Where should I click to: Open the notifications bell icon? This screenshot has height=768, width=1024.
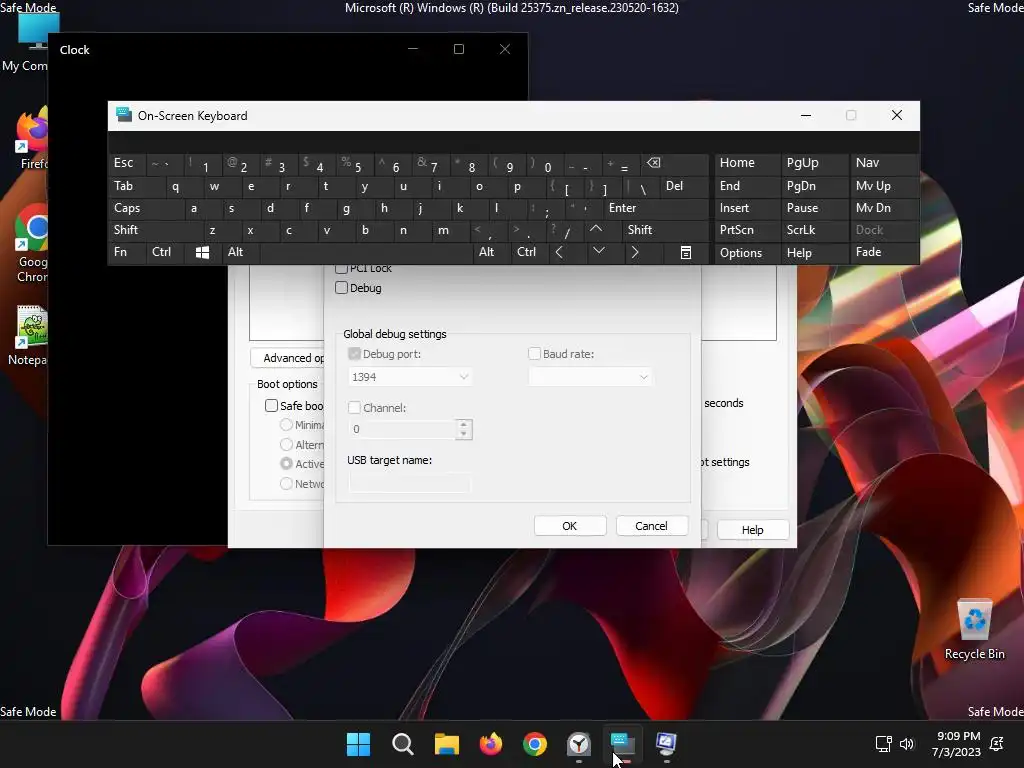997,743
